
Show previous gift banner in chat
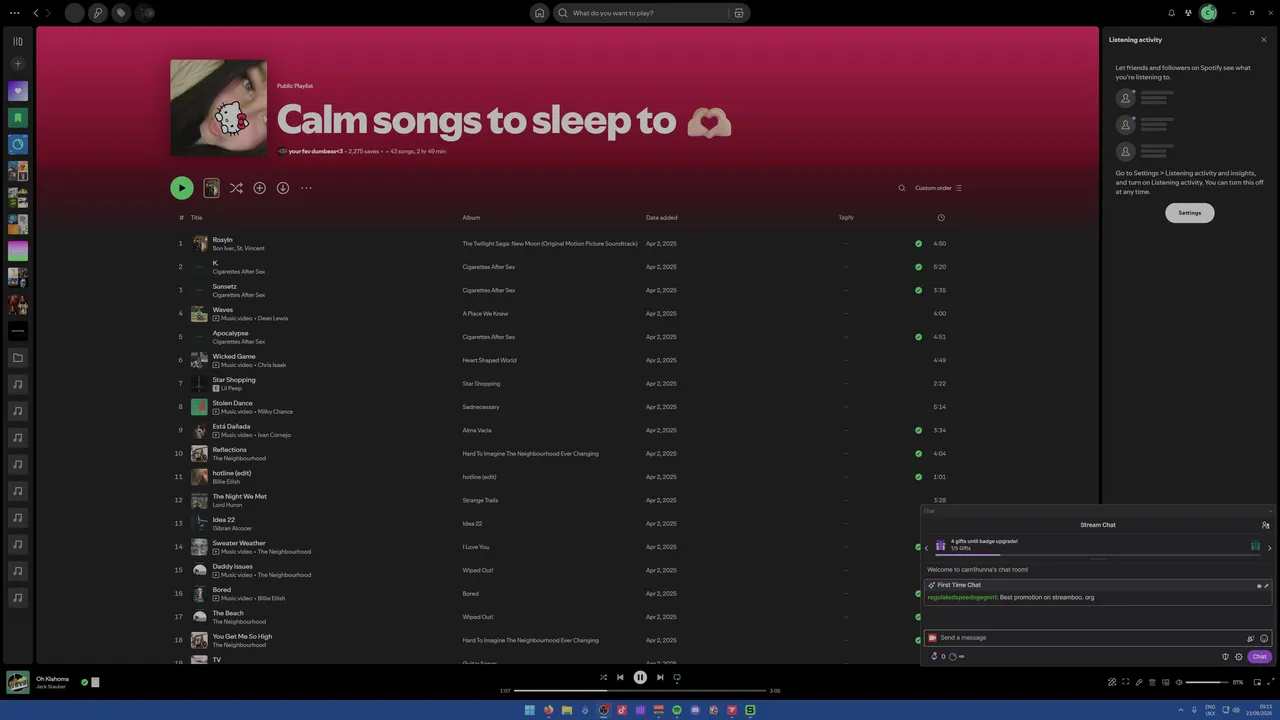[926, 548]
